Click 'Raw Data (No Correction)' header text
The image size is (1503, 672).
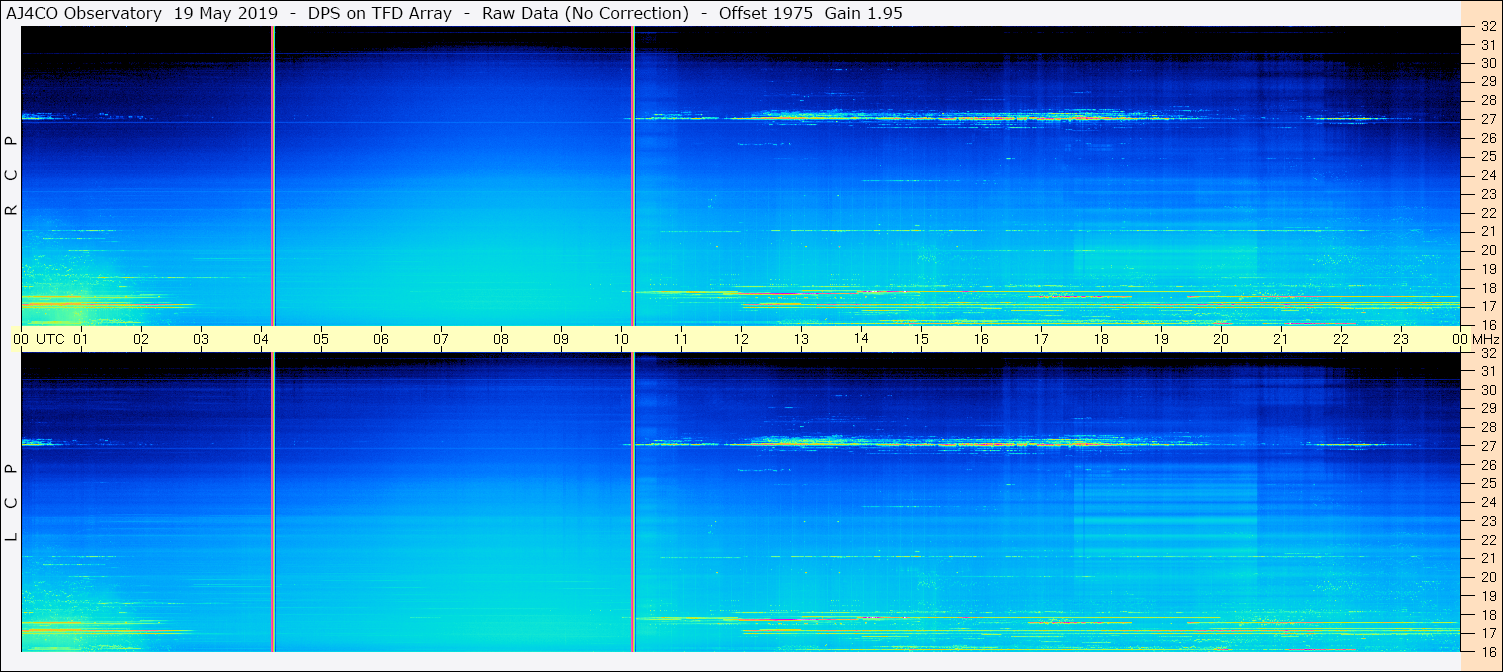[x=585, y=14]
